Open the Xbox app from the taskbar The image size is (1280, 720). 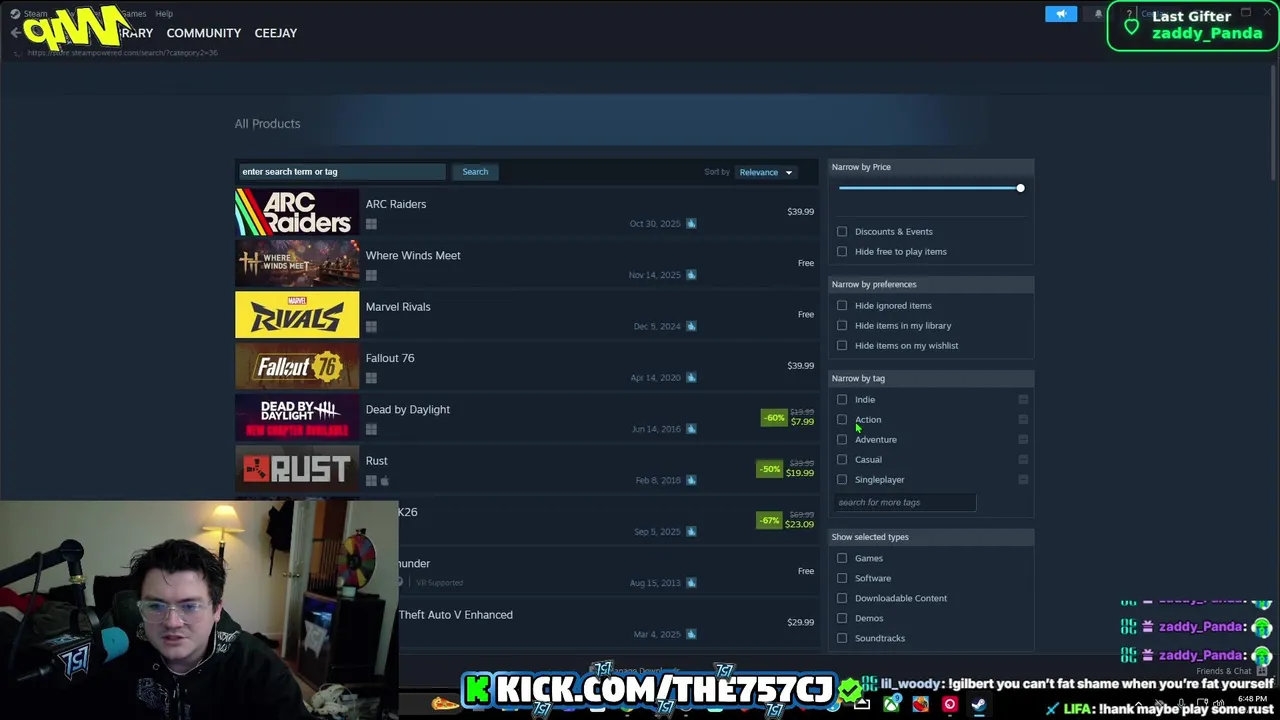[891, 705]
